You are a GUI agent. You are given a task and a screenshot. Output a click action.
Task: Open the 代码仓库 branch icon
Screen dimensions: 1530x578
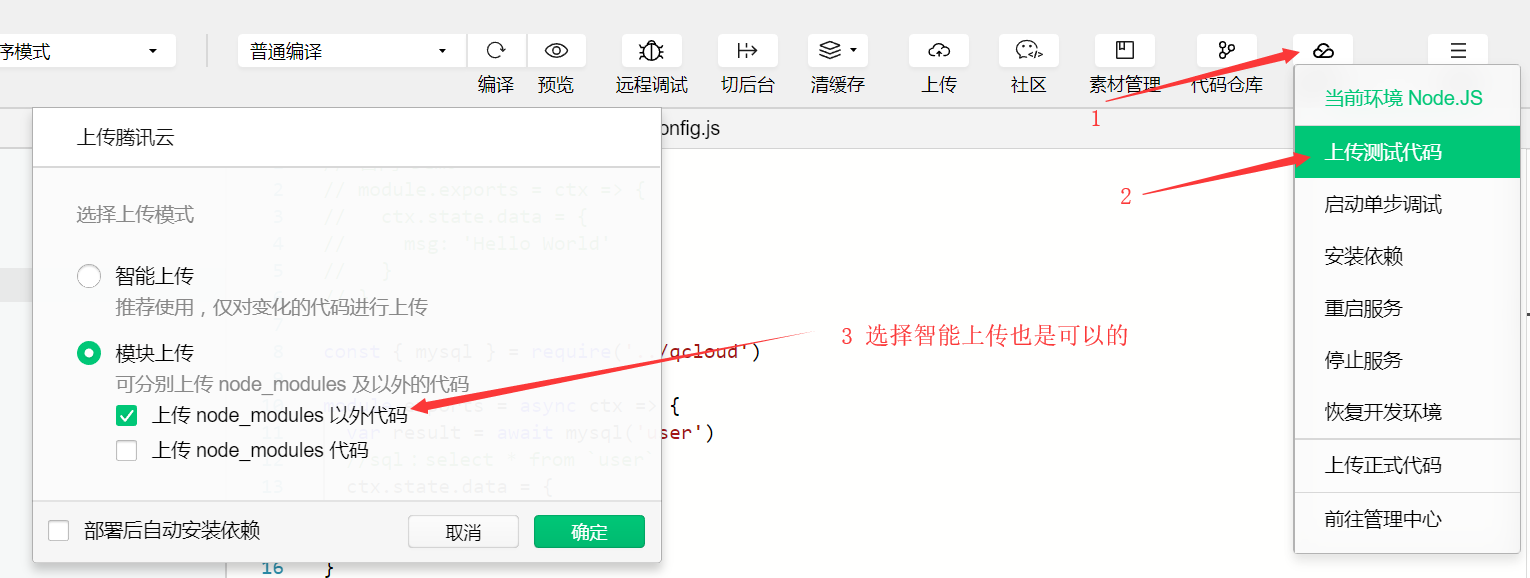click(1227, 51)
